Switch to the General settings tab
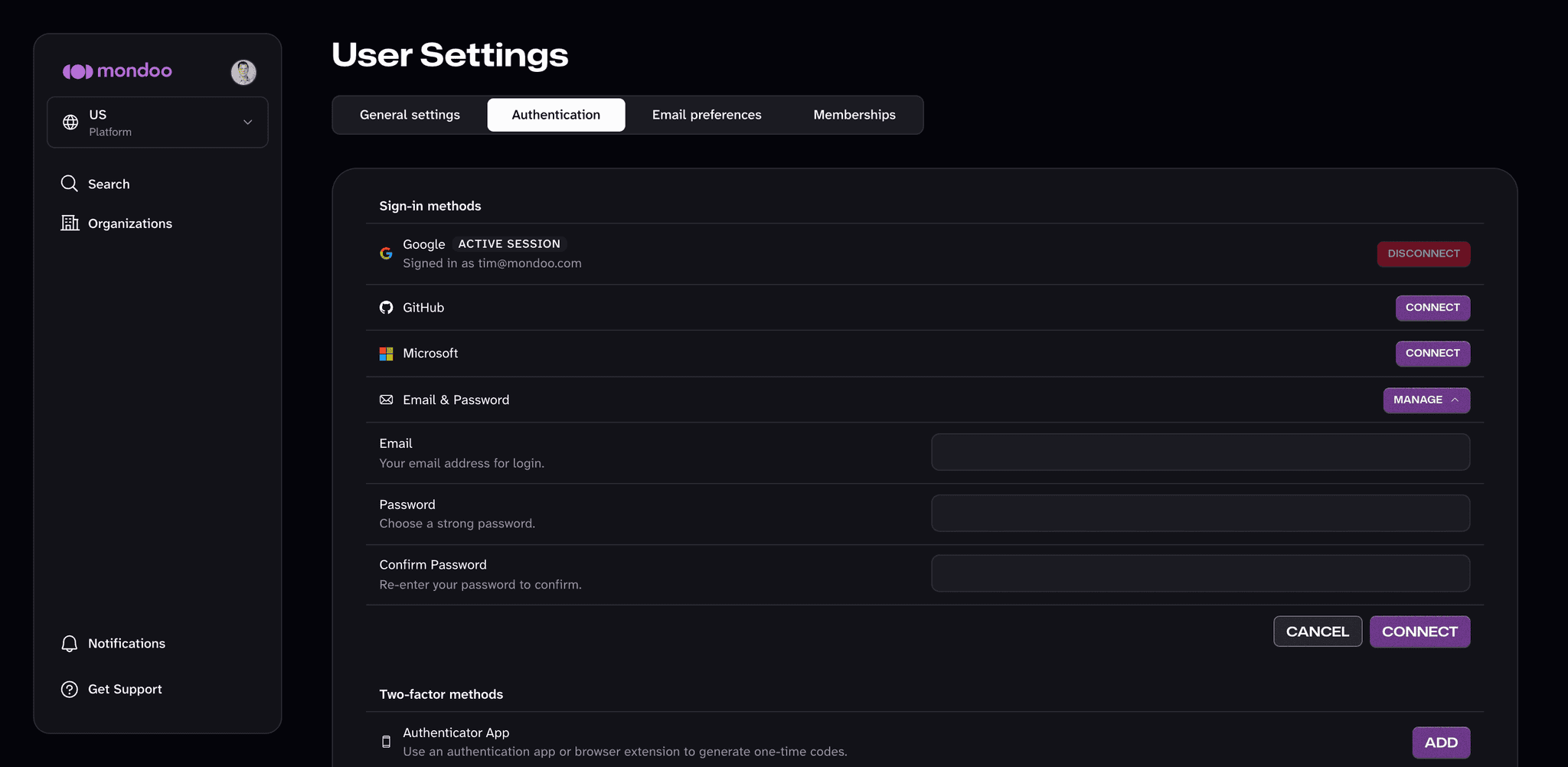This screenshot has width=1568, height=767. [410, 115]
